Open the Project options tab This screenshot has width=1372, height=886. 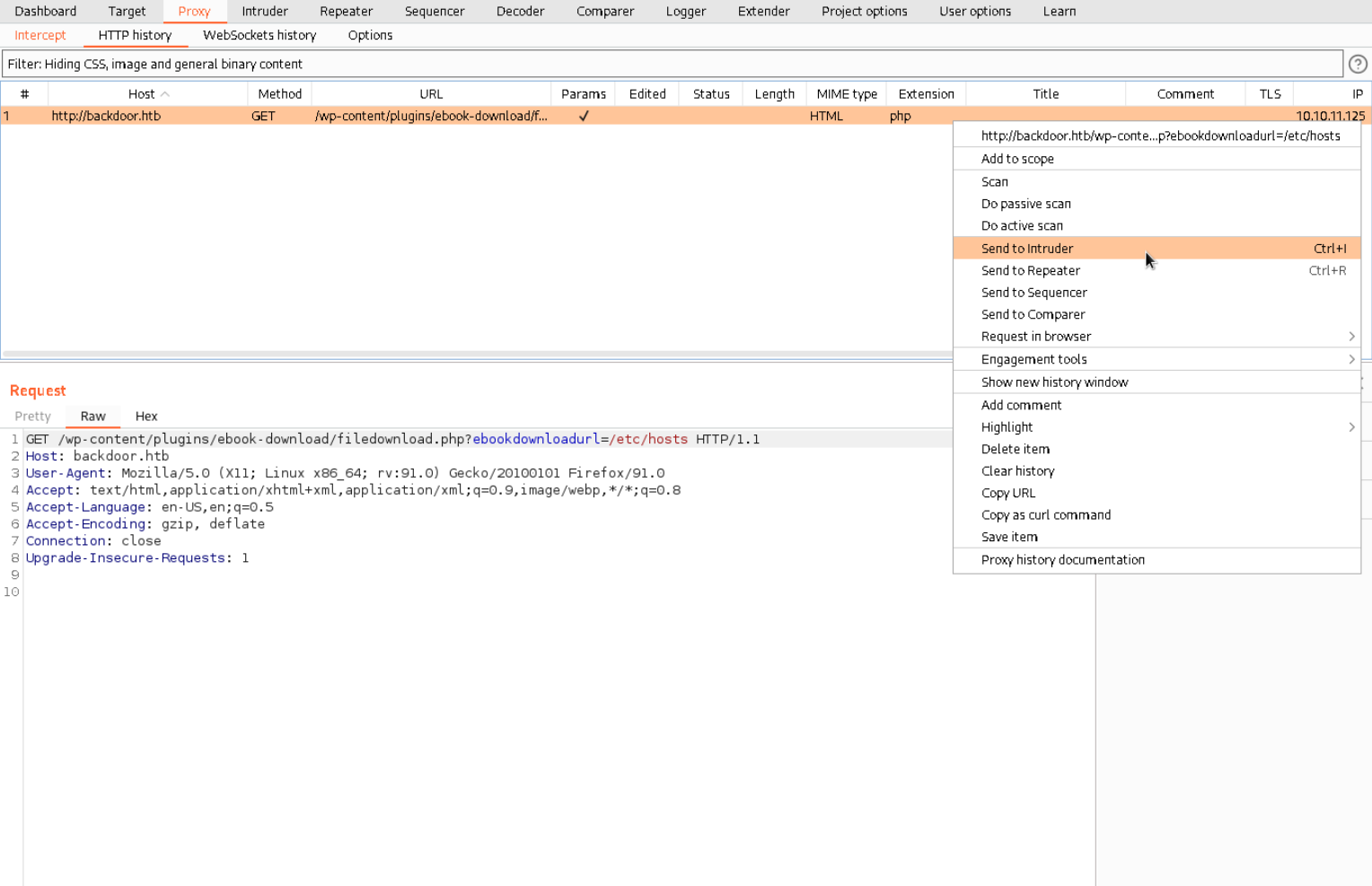865,11
